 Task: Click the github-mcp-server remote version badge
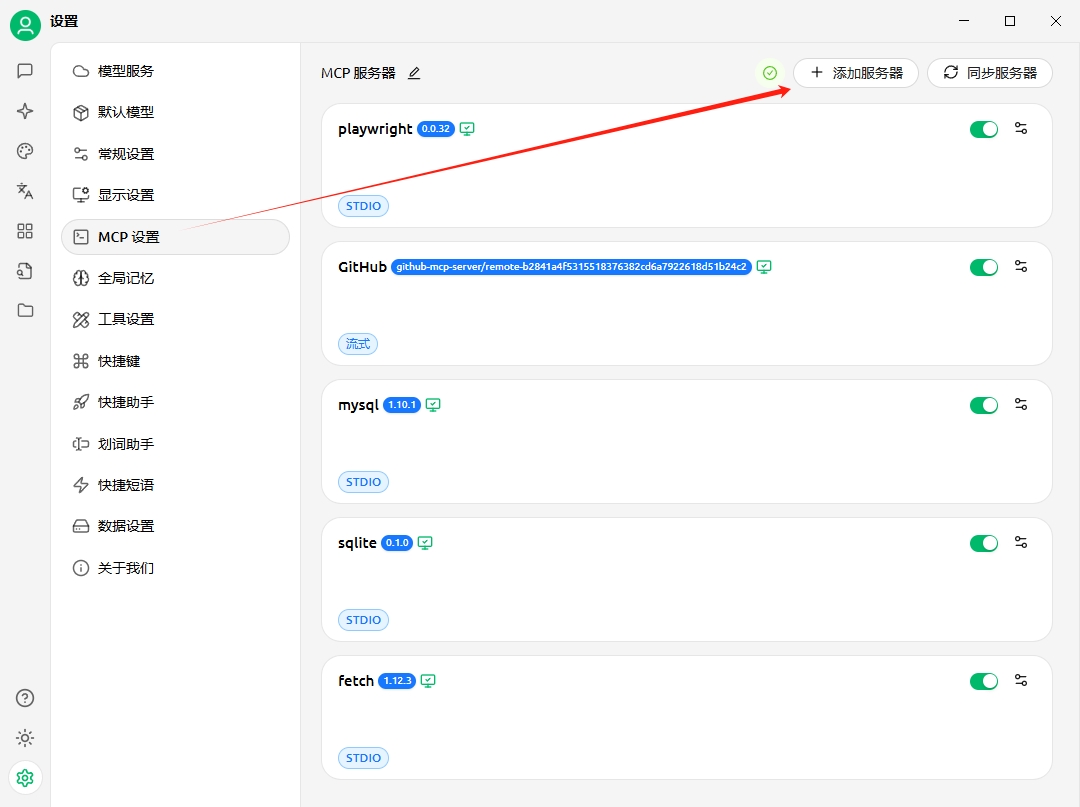571,266
